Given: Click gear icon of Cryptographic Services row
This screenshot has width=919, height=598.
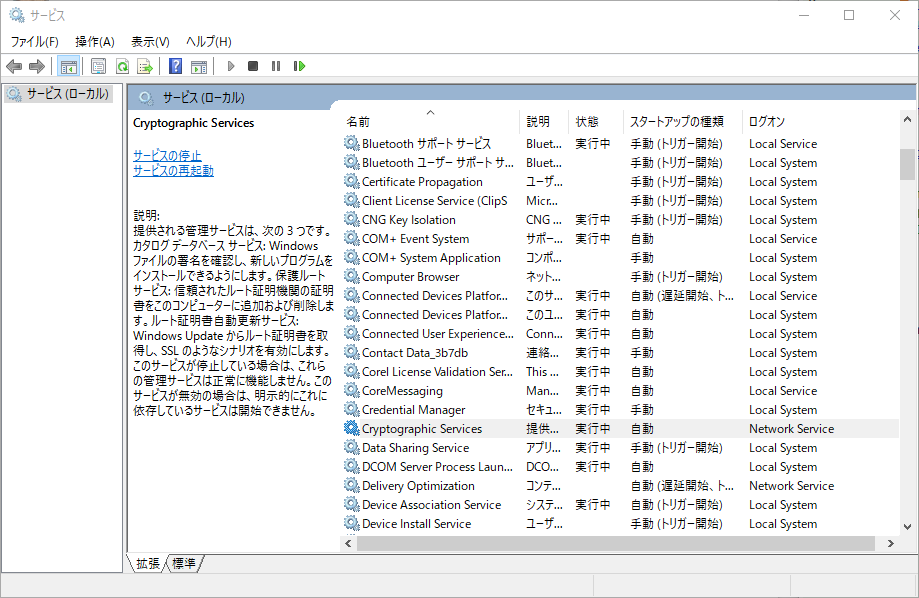Looking at the screenshot, I should (x=352, y=428).
